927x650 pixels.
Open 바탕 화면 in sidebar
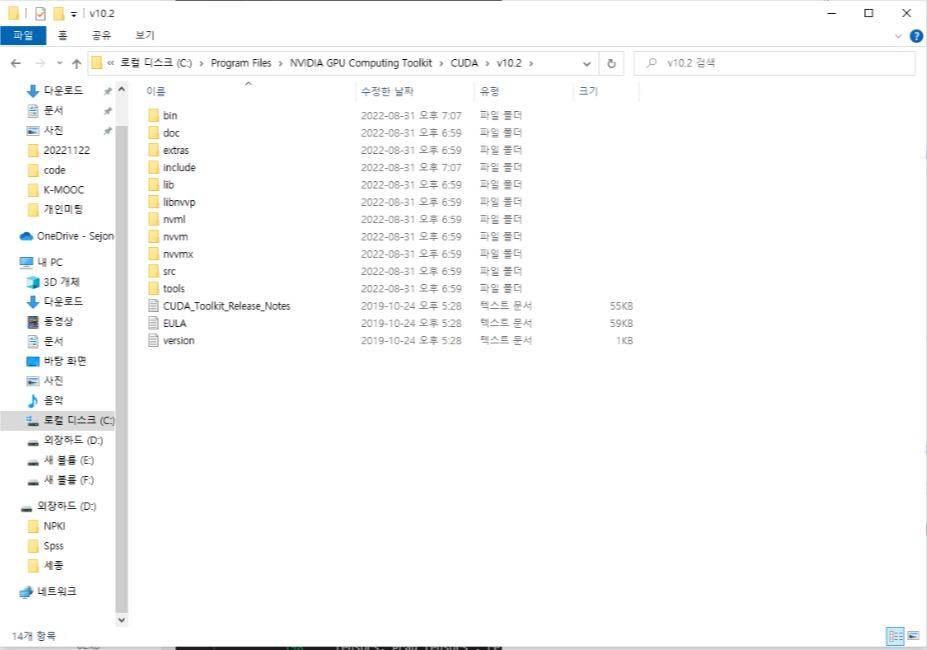(57, 361)
